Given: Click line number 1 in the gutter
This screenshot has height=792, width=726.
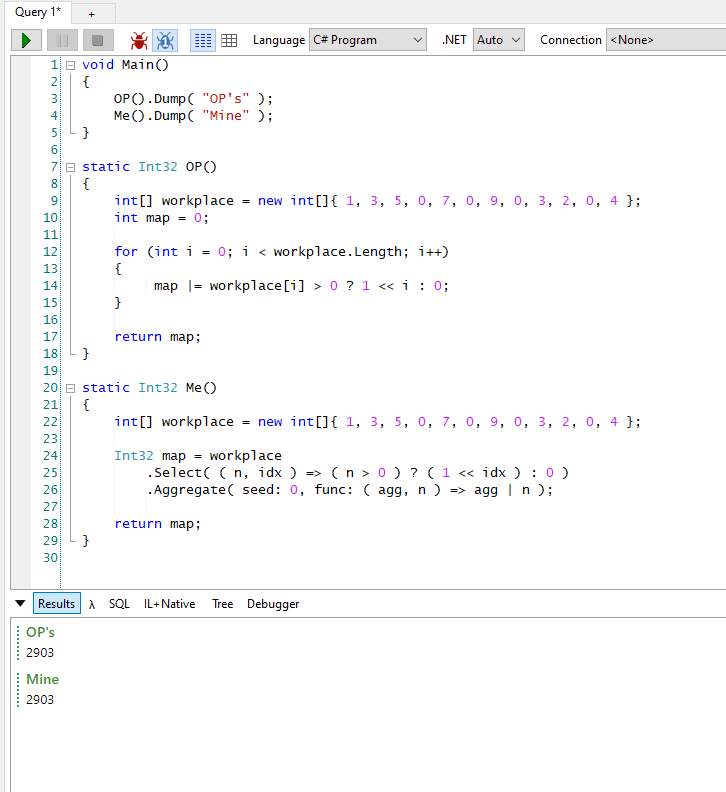Looking at the screenshot, I should click(x=54, y=65).
